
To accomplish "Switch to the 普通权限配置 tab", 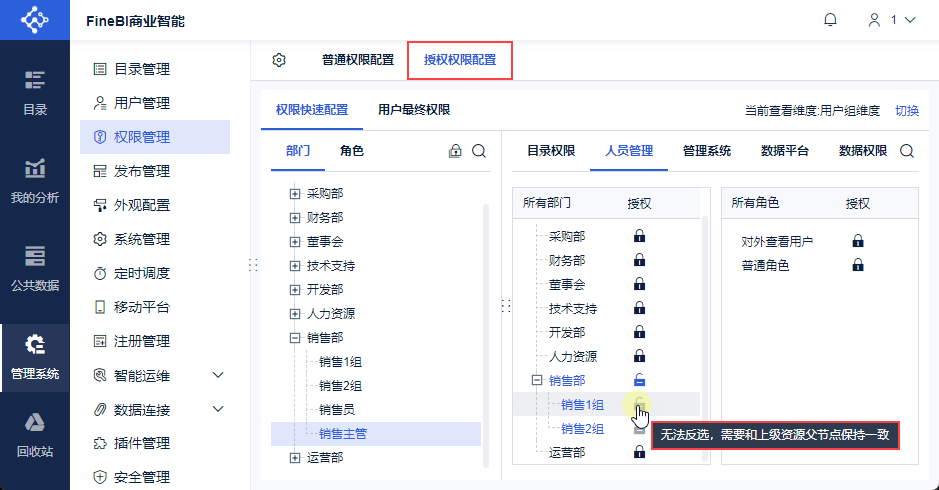I will 358,60.
